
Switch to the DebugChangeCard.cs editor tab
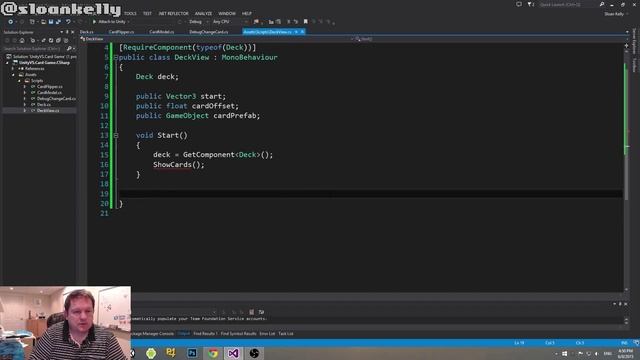tap(209, 32)
